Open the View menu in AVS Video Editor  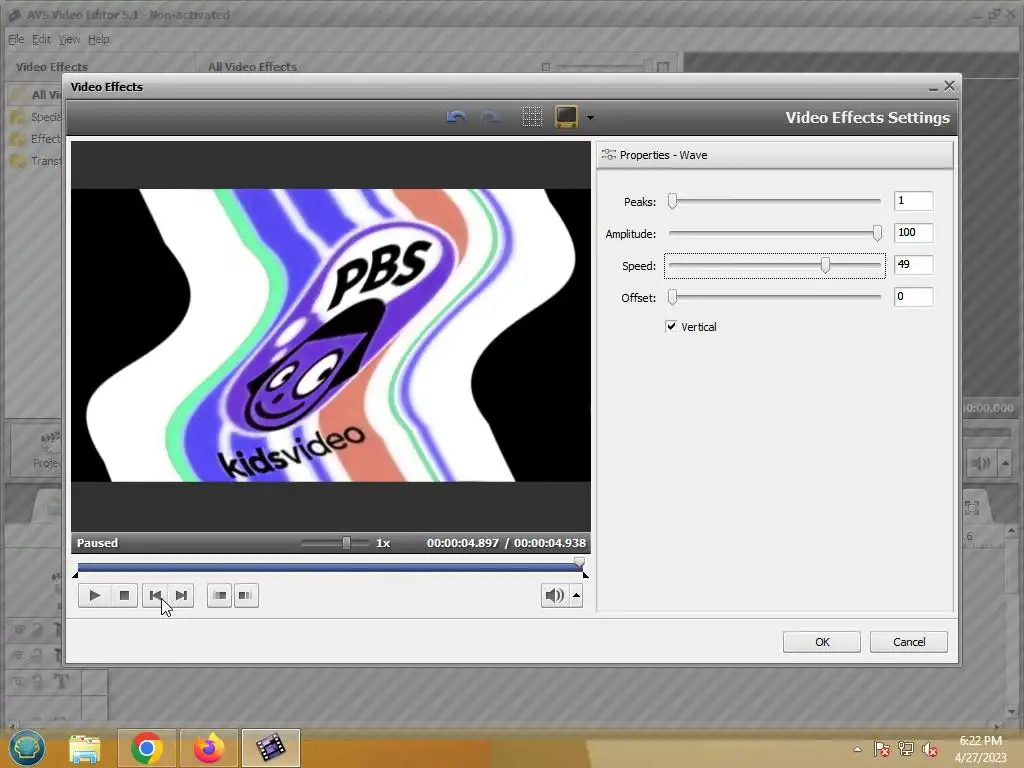(69, 39)
